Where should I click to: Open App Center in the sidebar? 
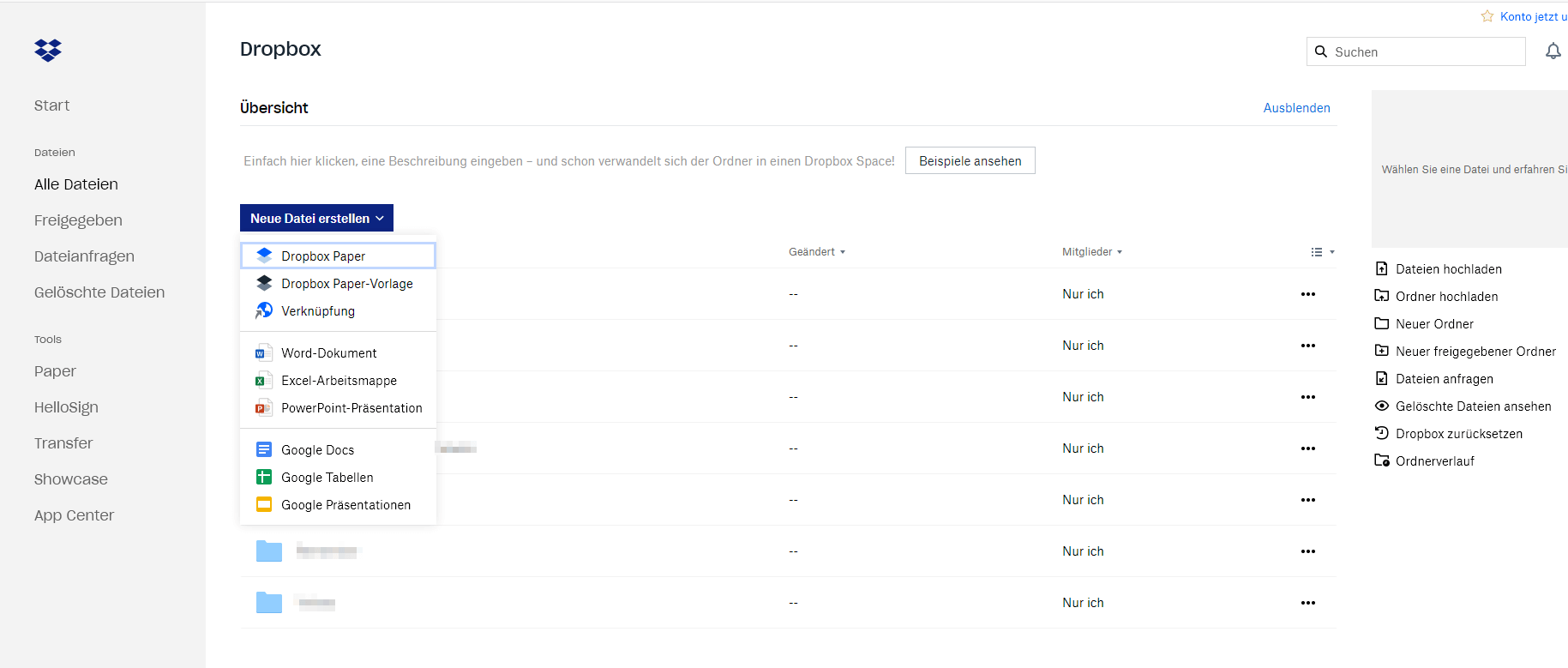tap(74, 515)
